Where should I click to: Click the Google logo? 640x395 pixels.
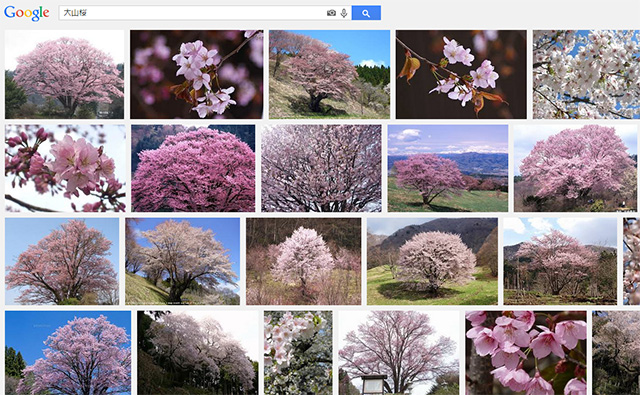tap(27, 13)
